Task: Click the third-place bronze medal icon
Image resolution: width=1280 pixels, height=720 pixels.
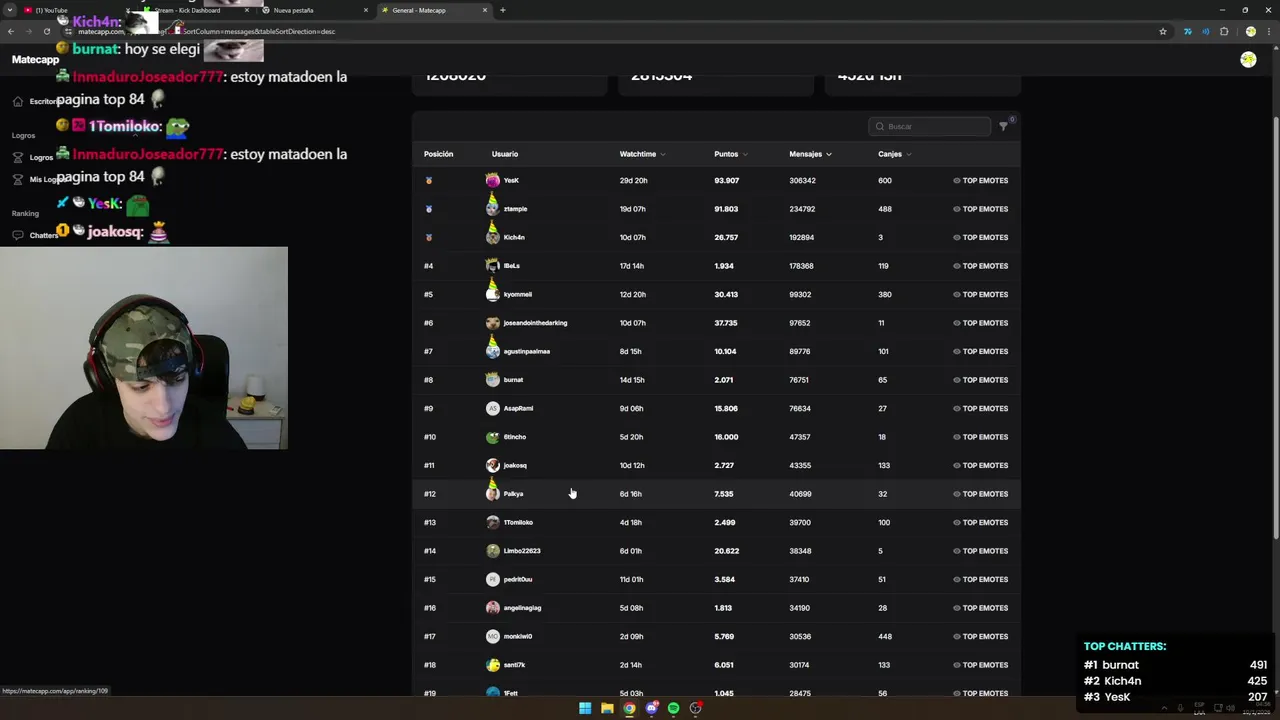Action: pos(429,238)
